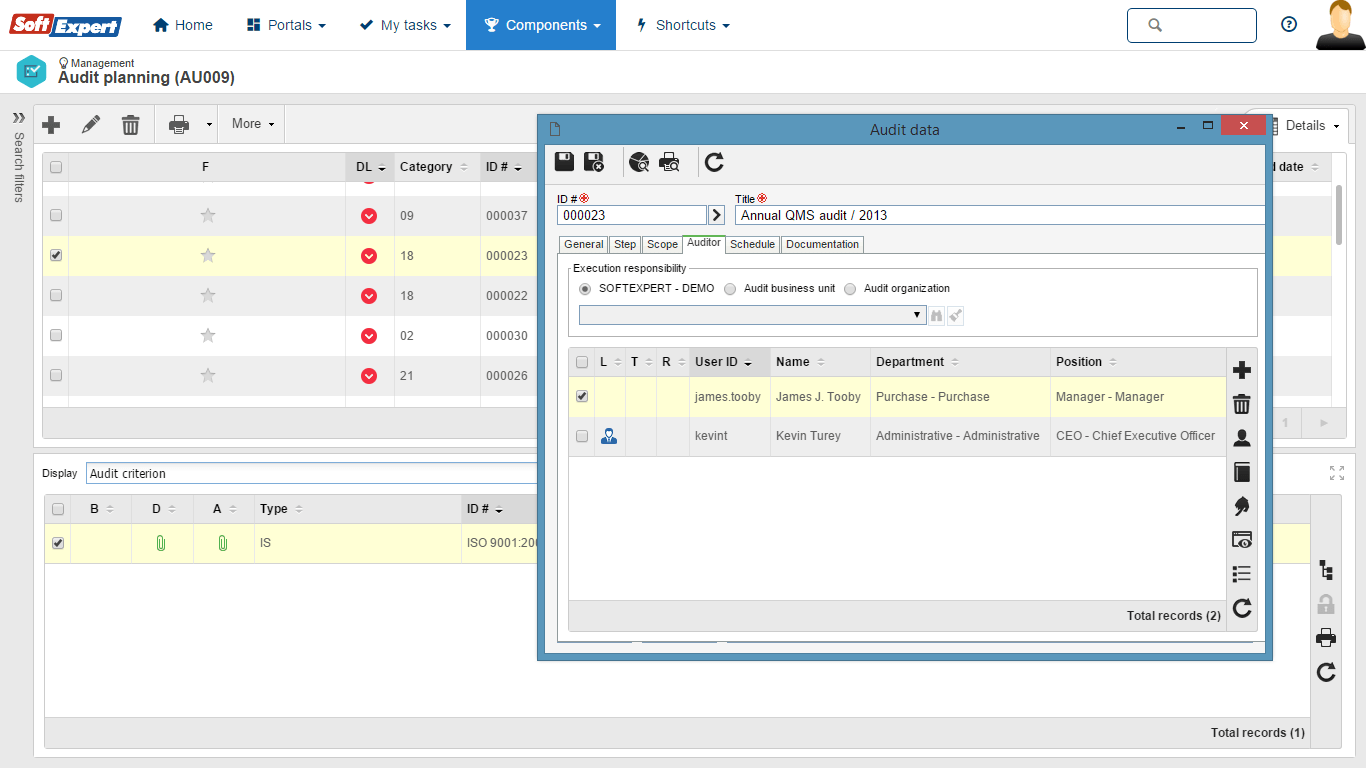Toggle checkbox for the ISO 9001 criterion row
This screenshot has width=1366, height=768.
58,543
